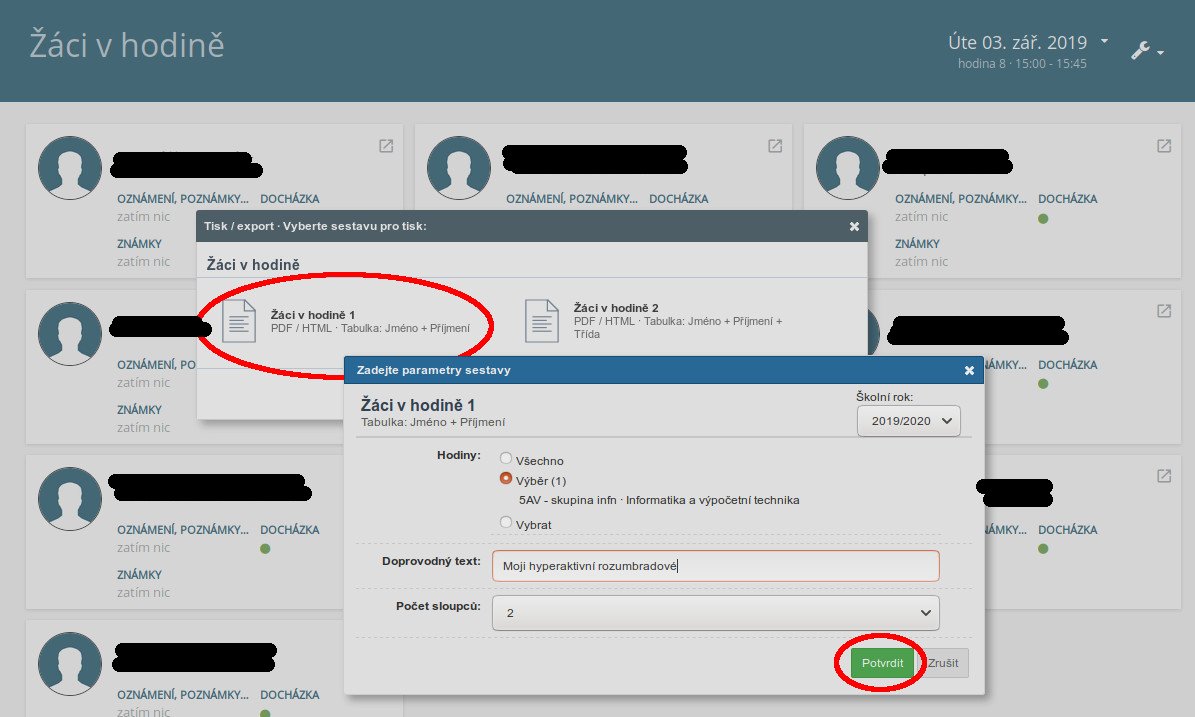The width and height of the screenshot is (1195, 717).
Task: Click into the Doprovodný text input field
Action: click(715, 566)
